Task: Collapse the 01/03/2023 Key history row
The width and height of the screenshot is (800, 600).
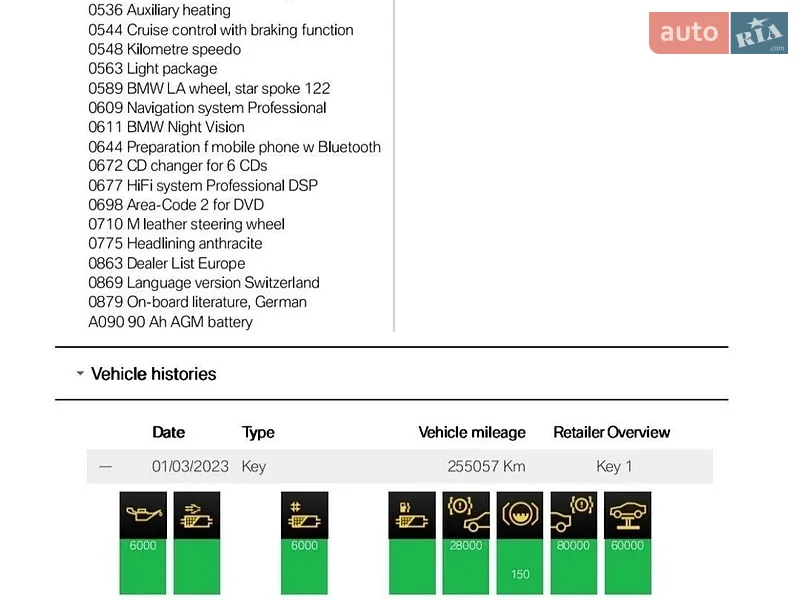Action: click(x=106, y=466)
